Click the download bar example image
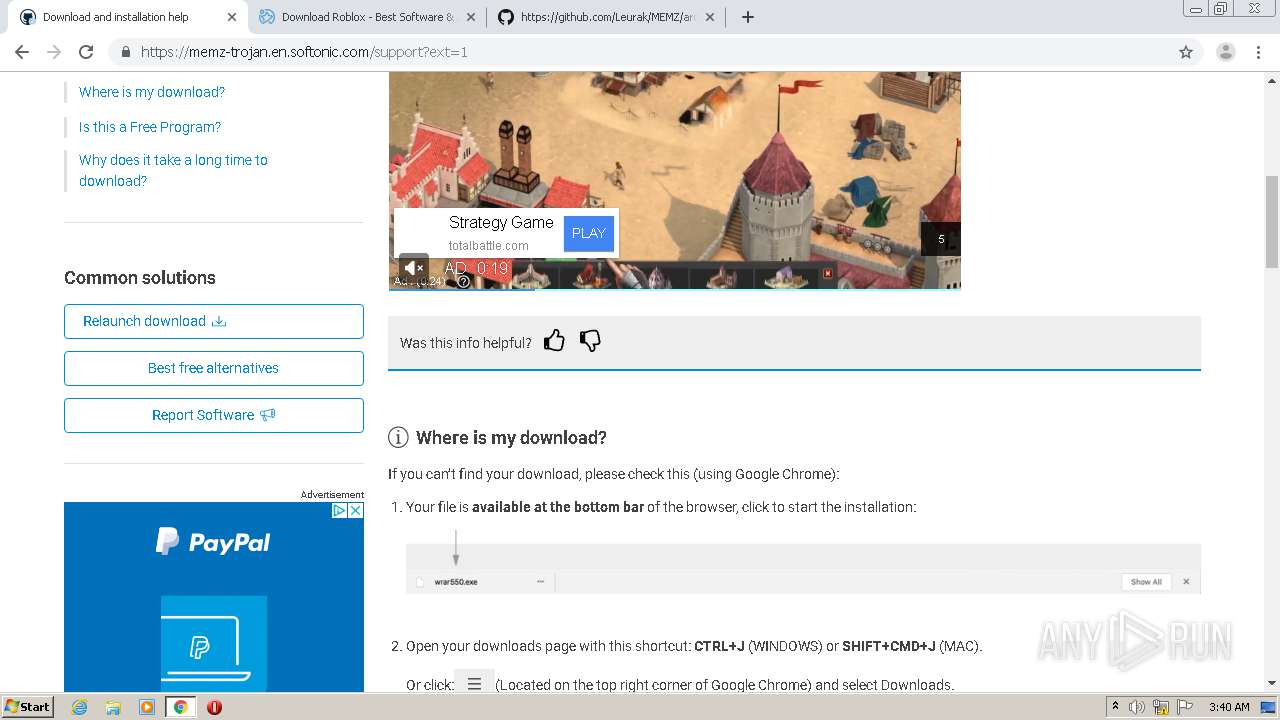This screenshot has height=720, width=1280. click(x=803, y=569)
